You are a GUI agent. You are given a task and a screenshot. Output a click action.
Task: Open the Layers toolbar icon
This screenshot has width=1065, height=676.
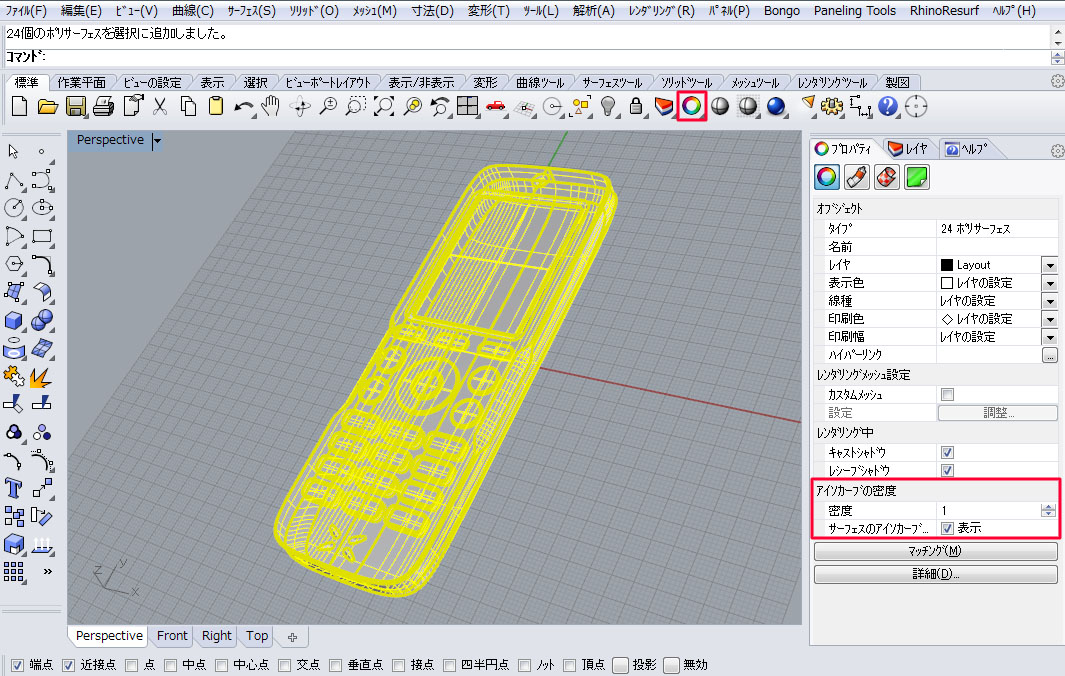(x=664, y=107)
